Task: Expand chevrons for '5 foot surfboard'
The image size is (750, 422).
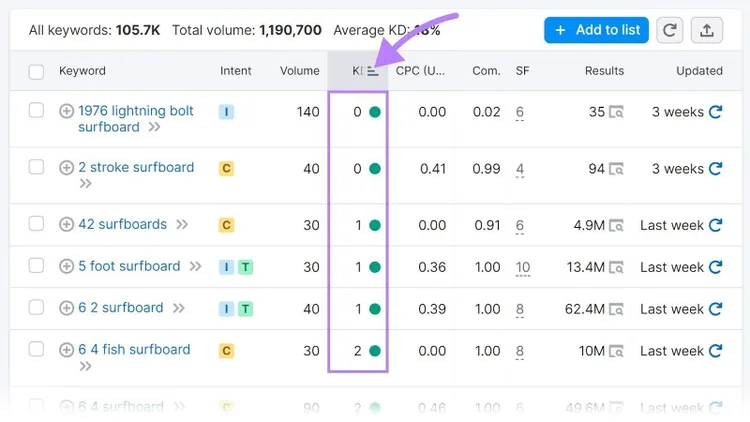Action: 195,266
